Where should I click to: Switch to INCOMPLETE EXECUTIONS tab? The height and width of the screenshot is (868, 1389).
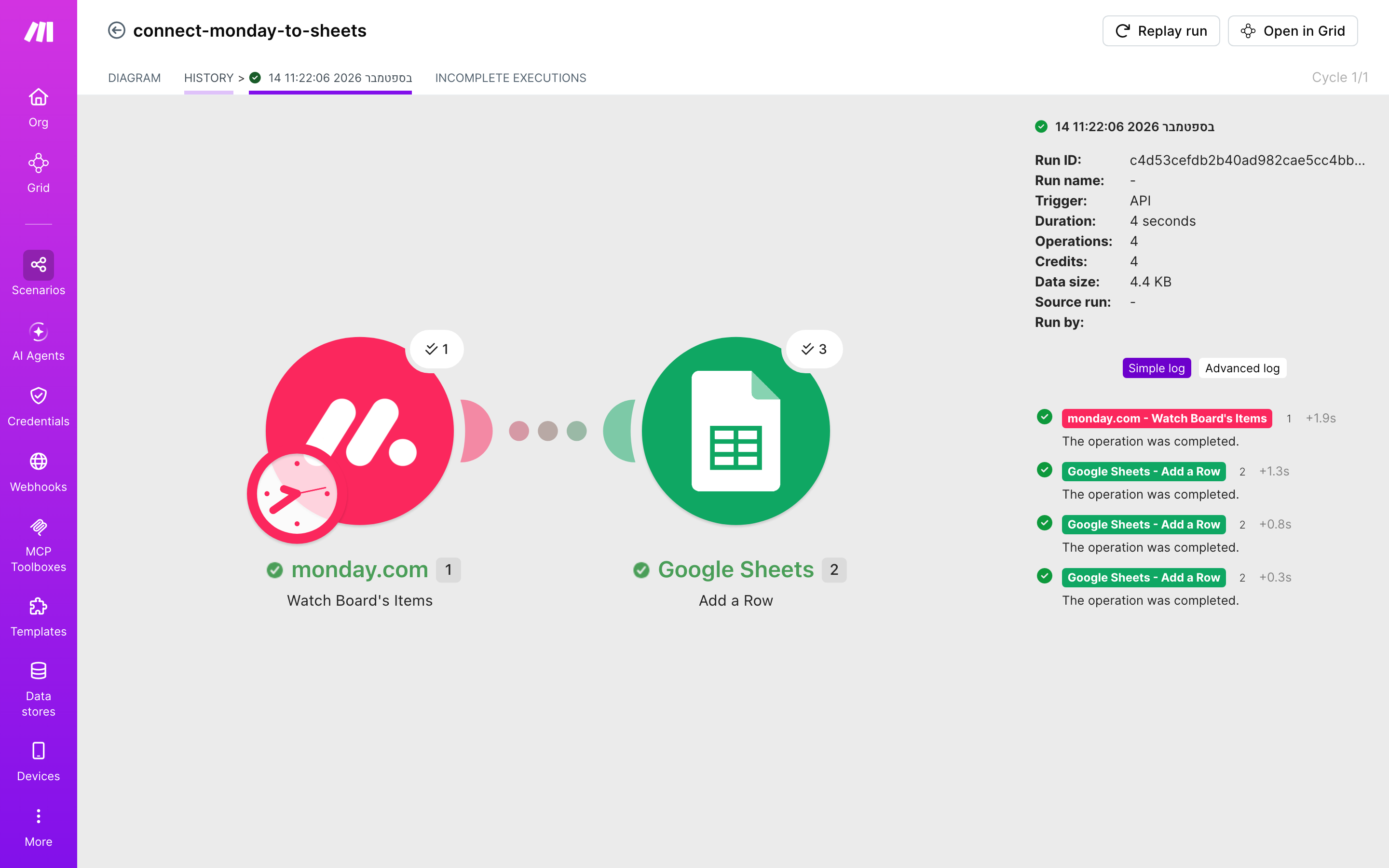point(511,78)
